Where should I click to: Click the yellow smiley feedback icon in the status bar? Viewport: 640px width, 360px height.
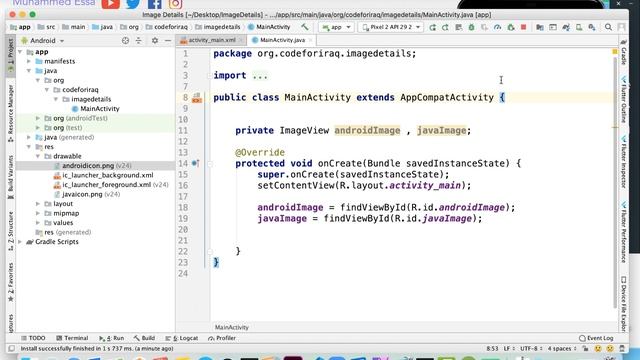pyautogui.click(x=598, y=349)
